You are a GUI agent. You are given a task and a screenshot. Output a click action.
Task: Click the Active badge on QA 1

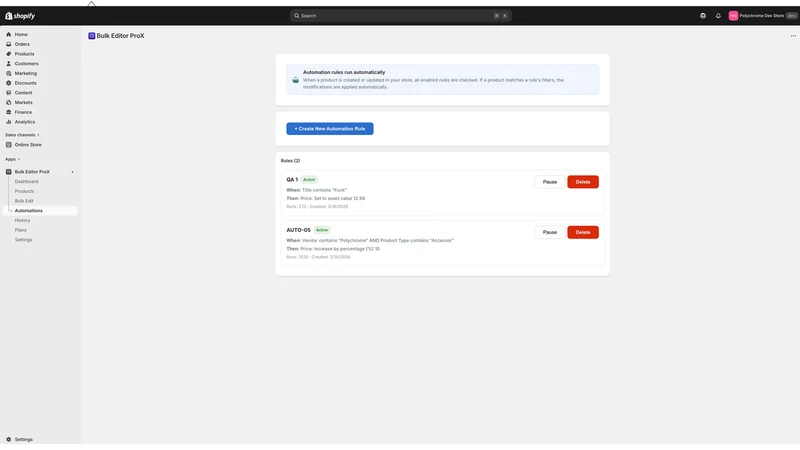pyautogui.click(x=309, y=180)
